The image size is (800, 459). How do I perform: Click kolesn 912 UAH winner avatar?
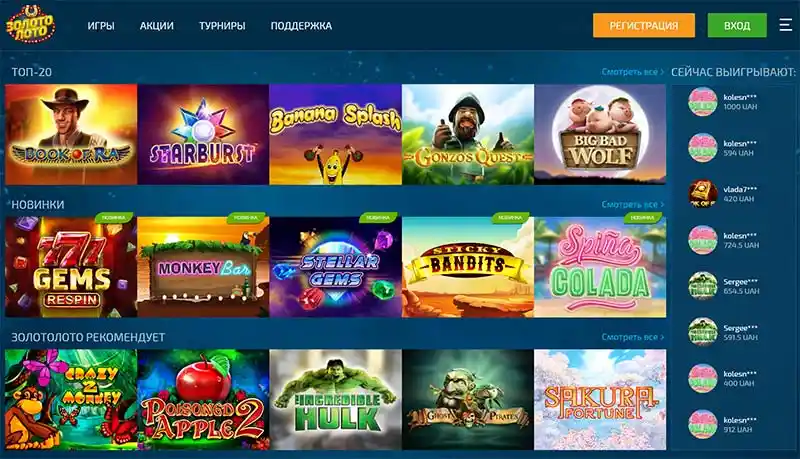click(703, 424)
